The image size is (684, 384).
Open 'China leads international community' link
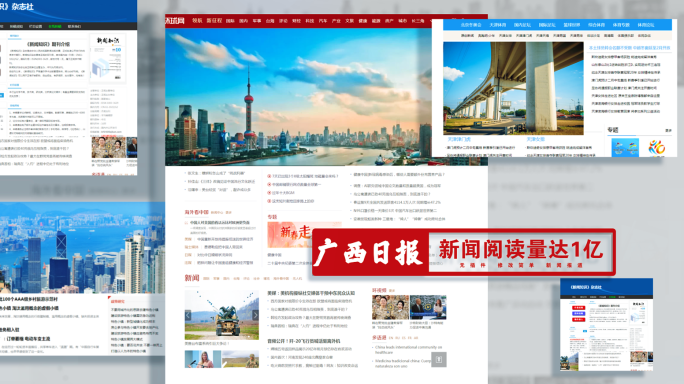coord(409,350)
